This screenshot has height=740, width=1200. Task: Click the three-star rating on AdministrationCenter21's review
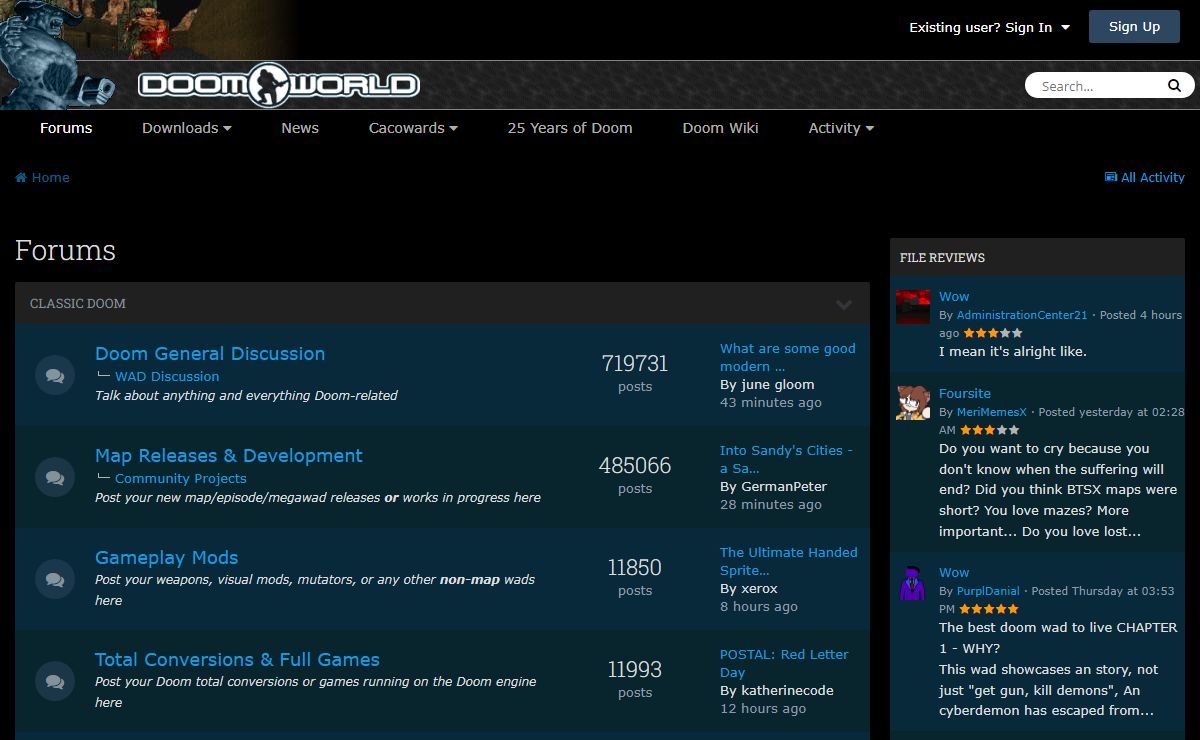point(993,333)
